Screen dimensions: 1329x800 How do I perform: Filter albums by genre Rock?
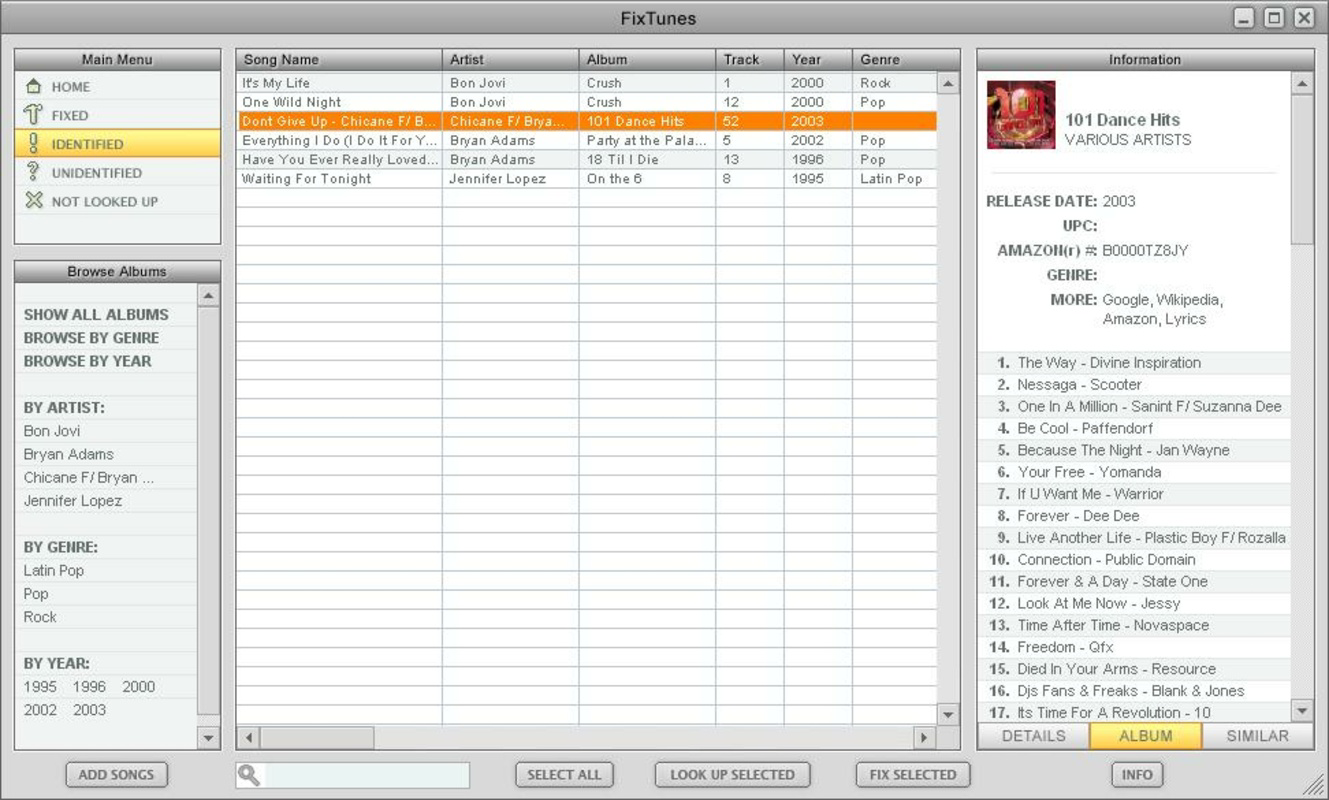click(40, 617)
